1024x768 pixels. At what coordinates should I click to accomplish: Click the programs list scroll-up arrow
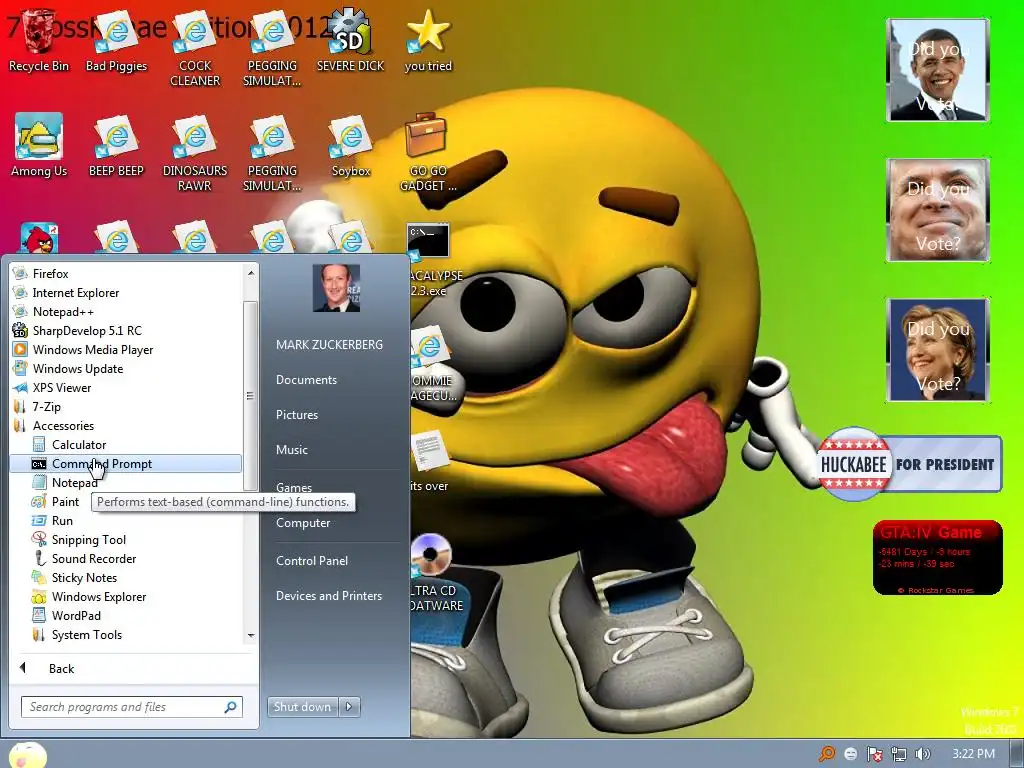(251, 272)
